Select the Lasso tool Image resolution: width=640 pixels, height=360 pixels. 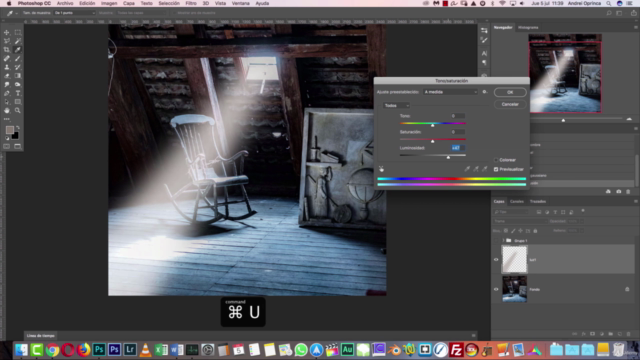7,41
